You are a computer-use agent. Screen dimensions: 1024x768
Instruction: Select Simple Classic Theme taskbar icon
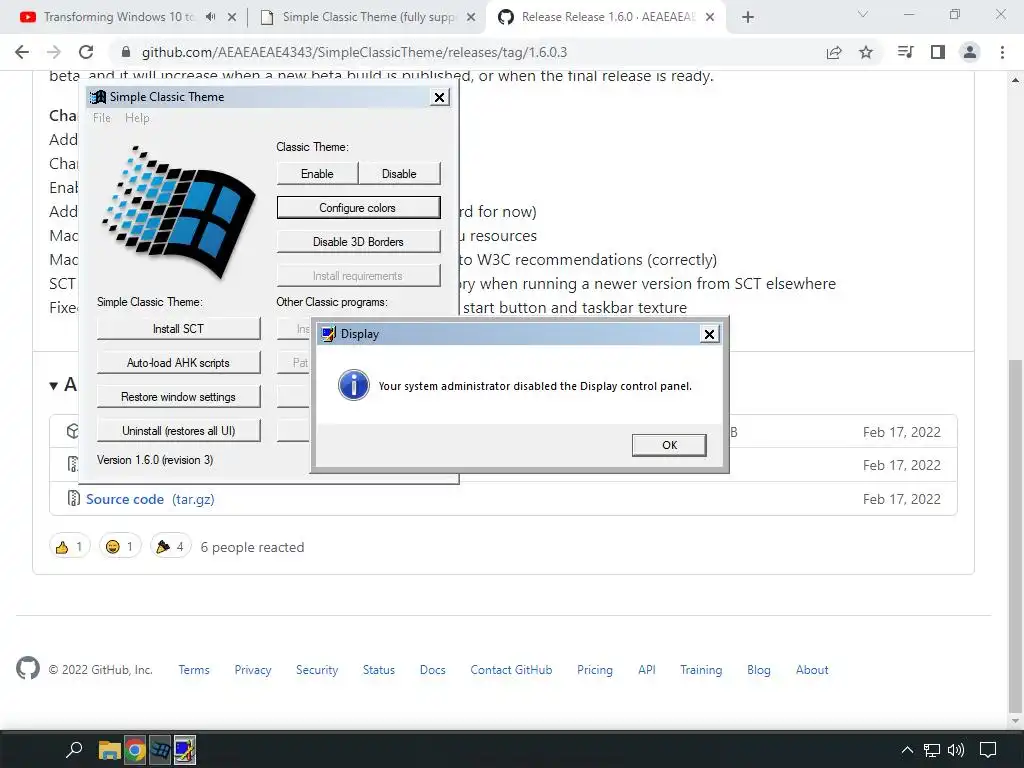[160, 751]
